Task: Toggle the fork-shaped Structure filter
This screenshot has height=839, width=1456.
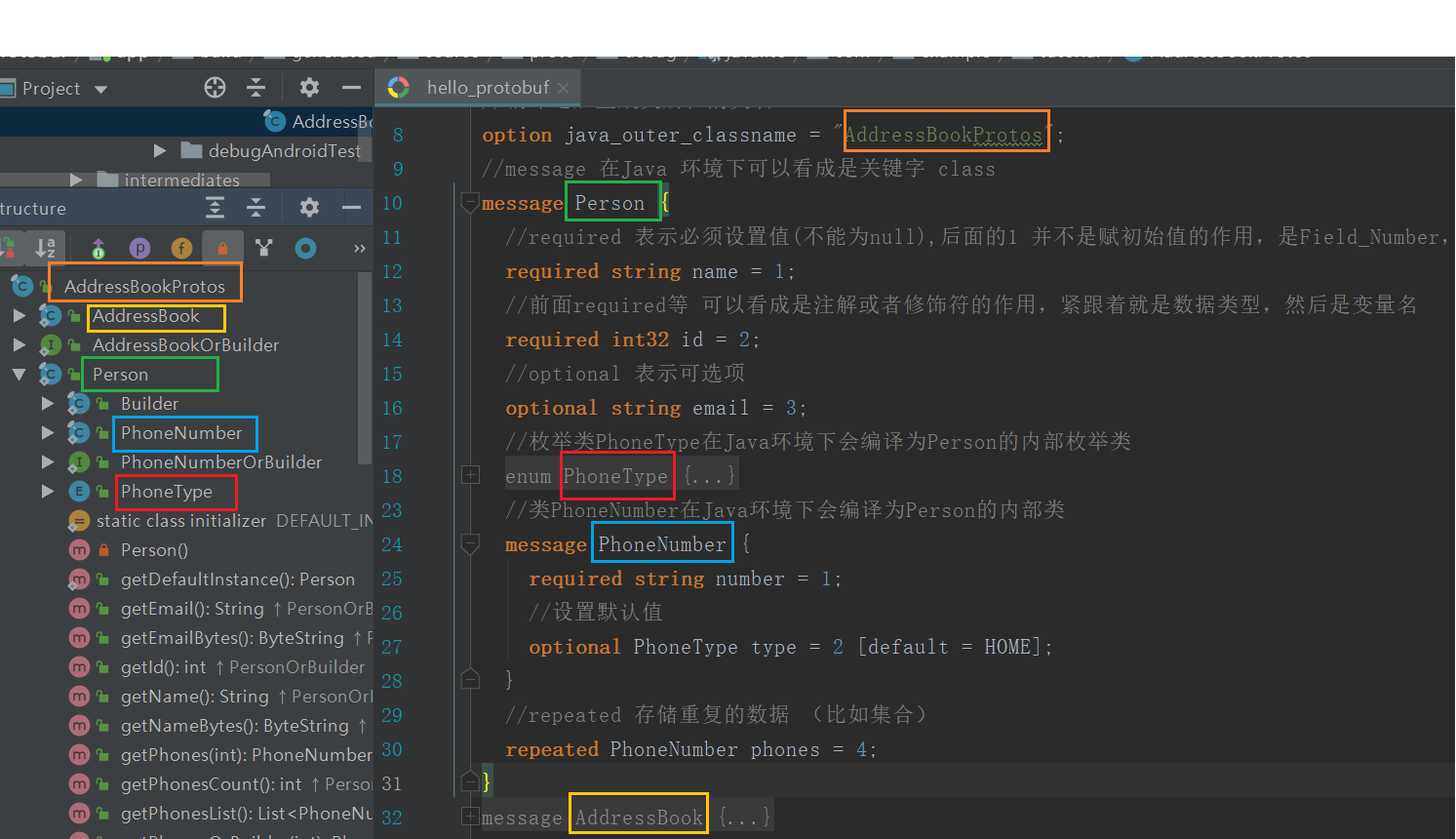Action: tap(264, 248)
